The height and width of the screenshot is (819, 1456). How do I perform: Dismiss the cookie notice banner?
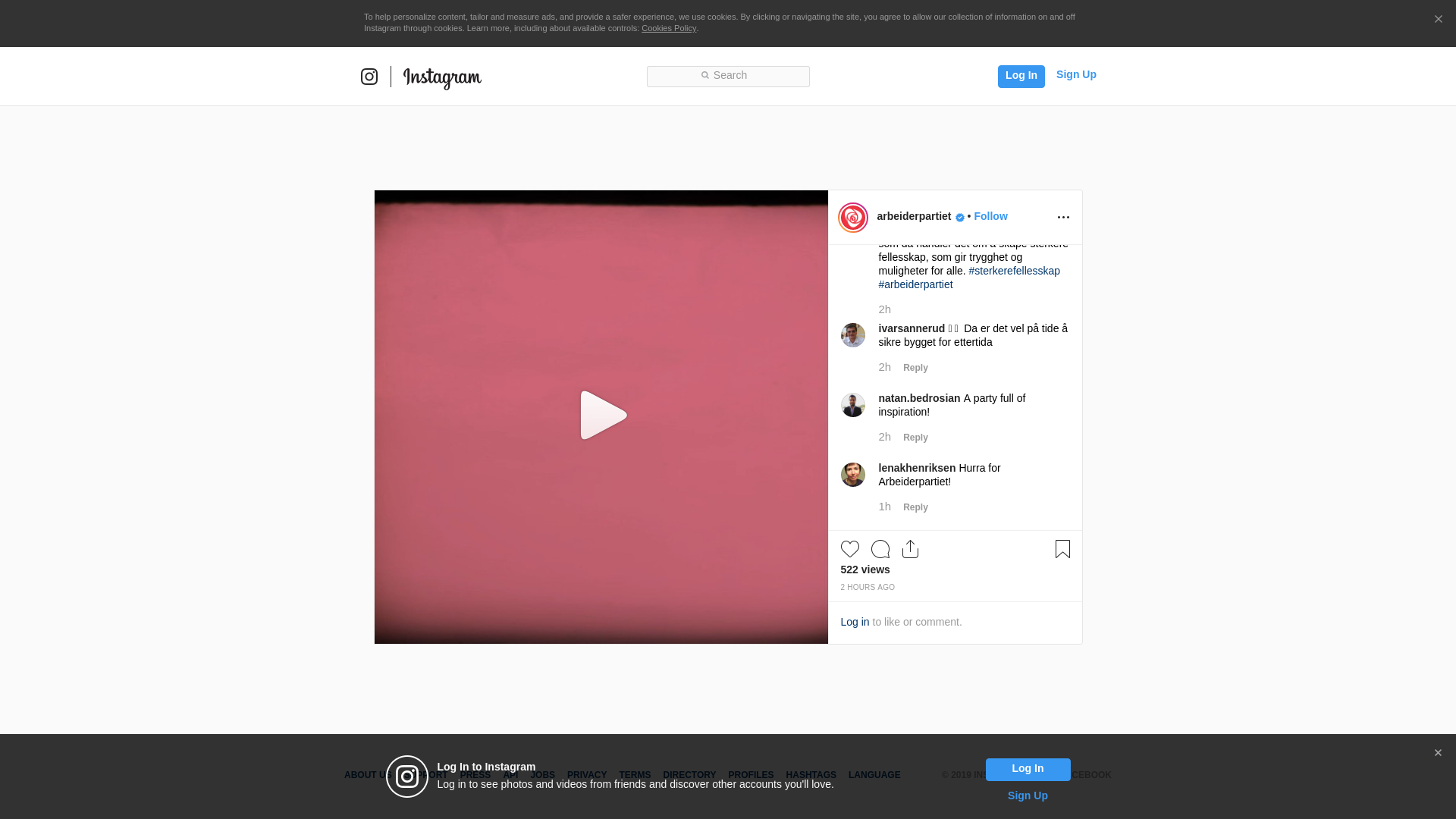1438,20
